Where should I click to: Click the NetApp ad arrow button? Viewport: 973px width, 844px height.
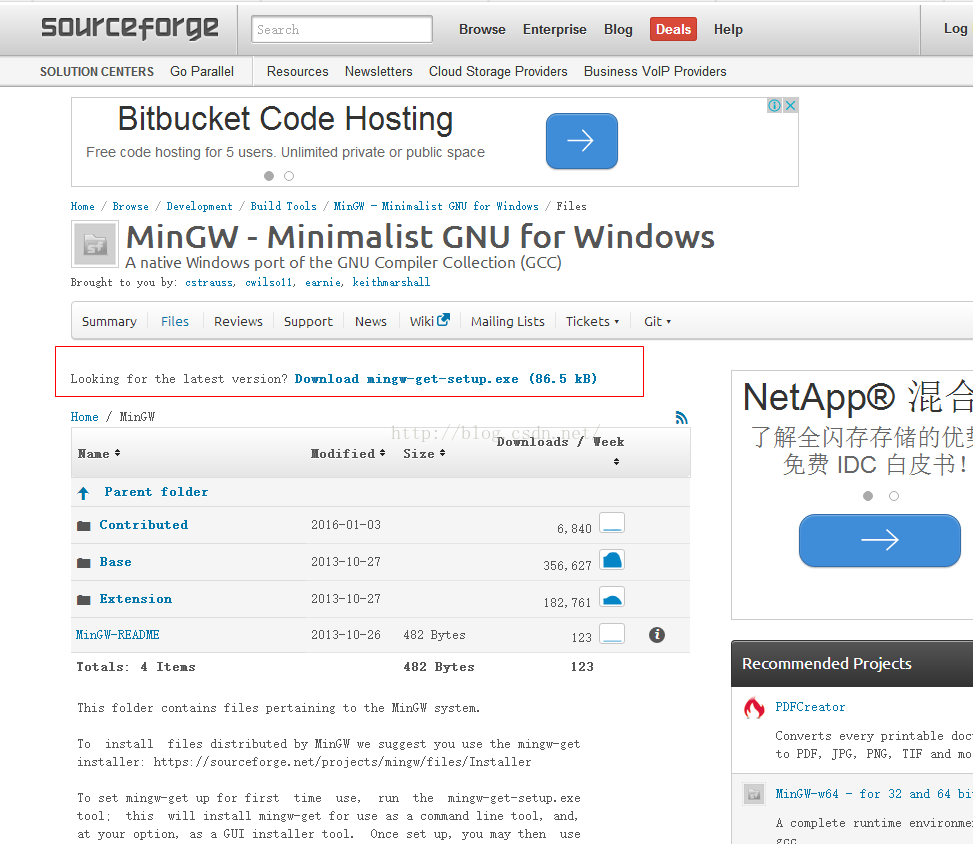[x=880, y=540]
